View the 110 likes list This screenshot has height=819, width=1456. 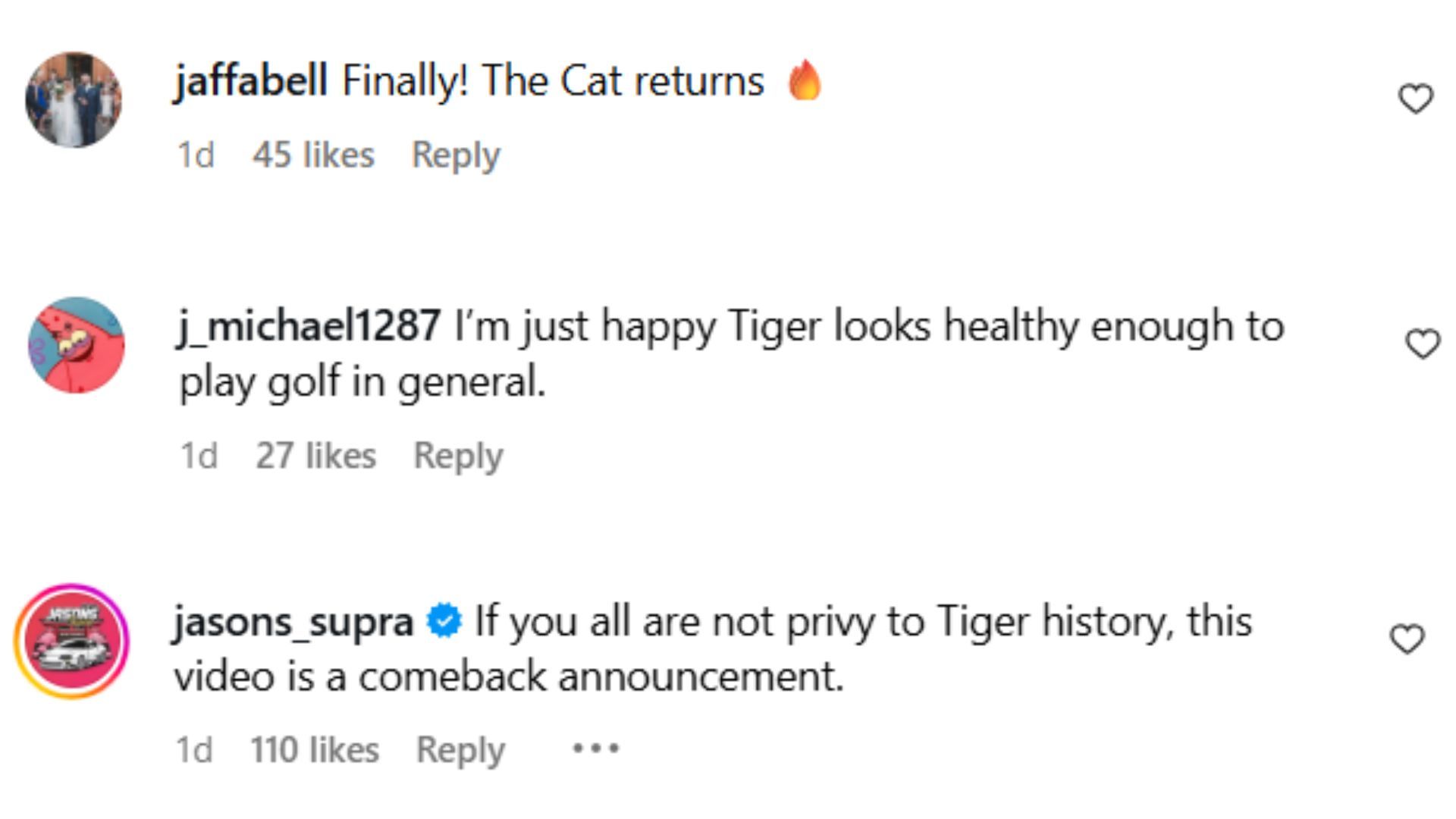[x=315, y=750]
